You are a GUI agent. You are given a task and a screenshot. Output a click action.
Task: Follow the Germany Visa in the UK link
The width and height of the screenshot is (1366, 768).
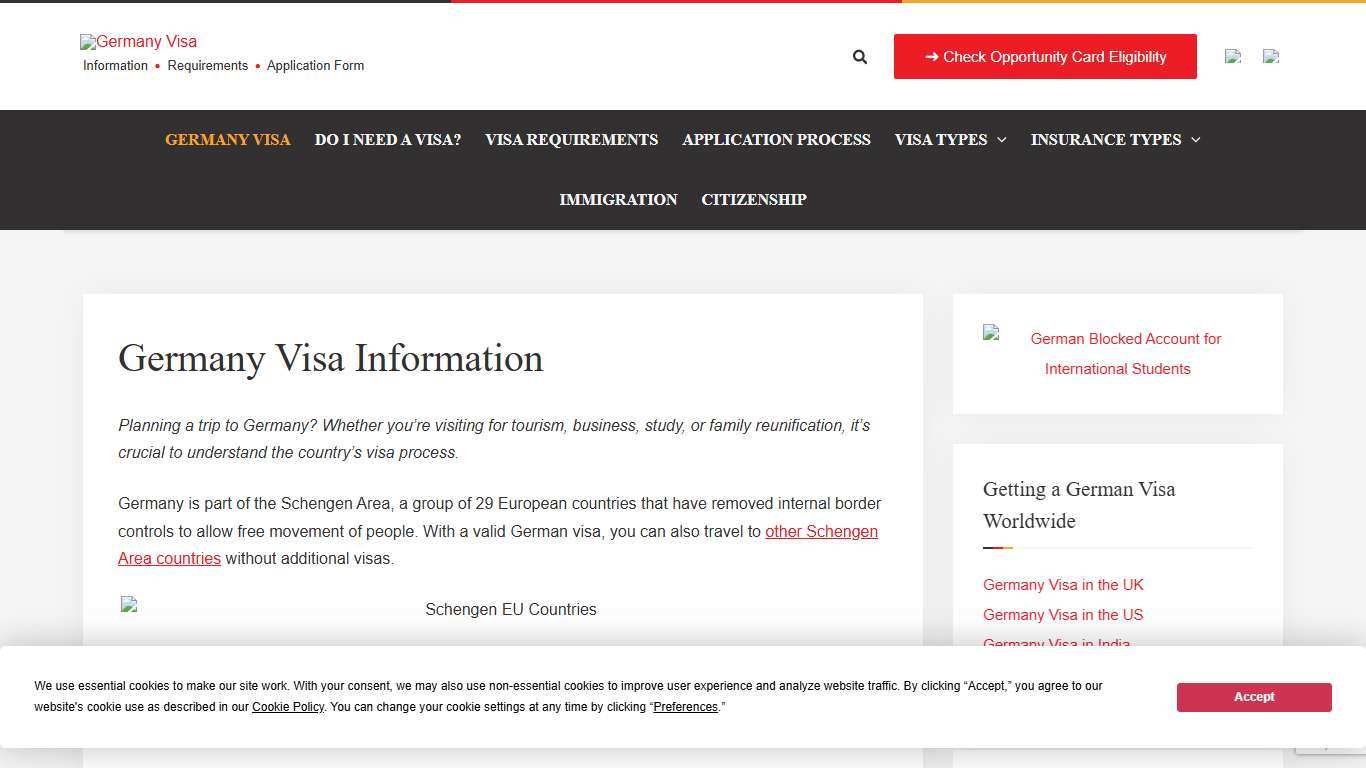tap(1063, 585)
